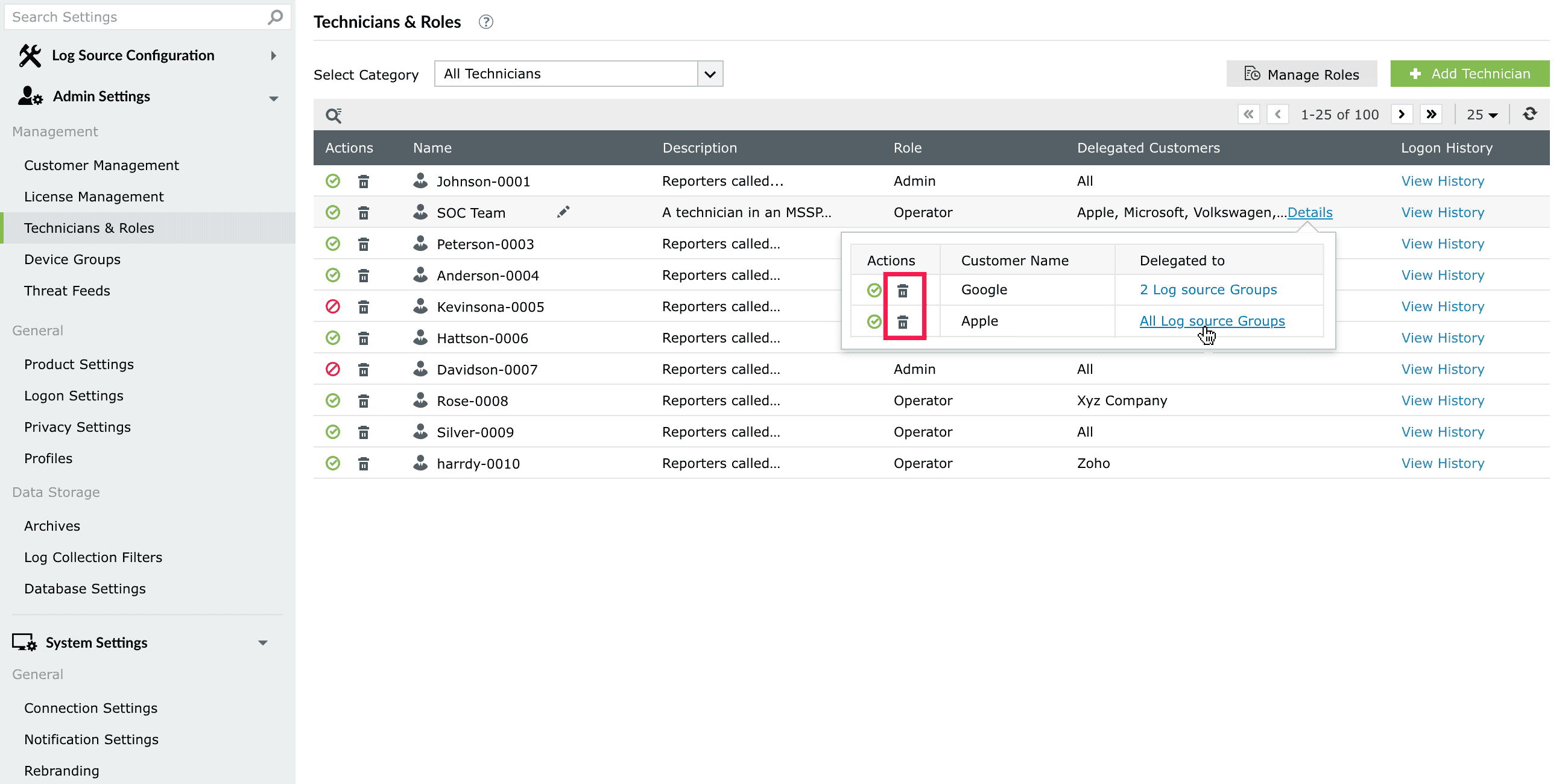Viewport: 1568px width, 784px height.
Task: Click the edit pencil for SOC Team
Action: [x=563, y=212]
